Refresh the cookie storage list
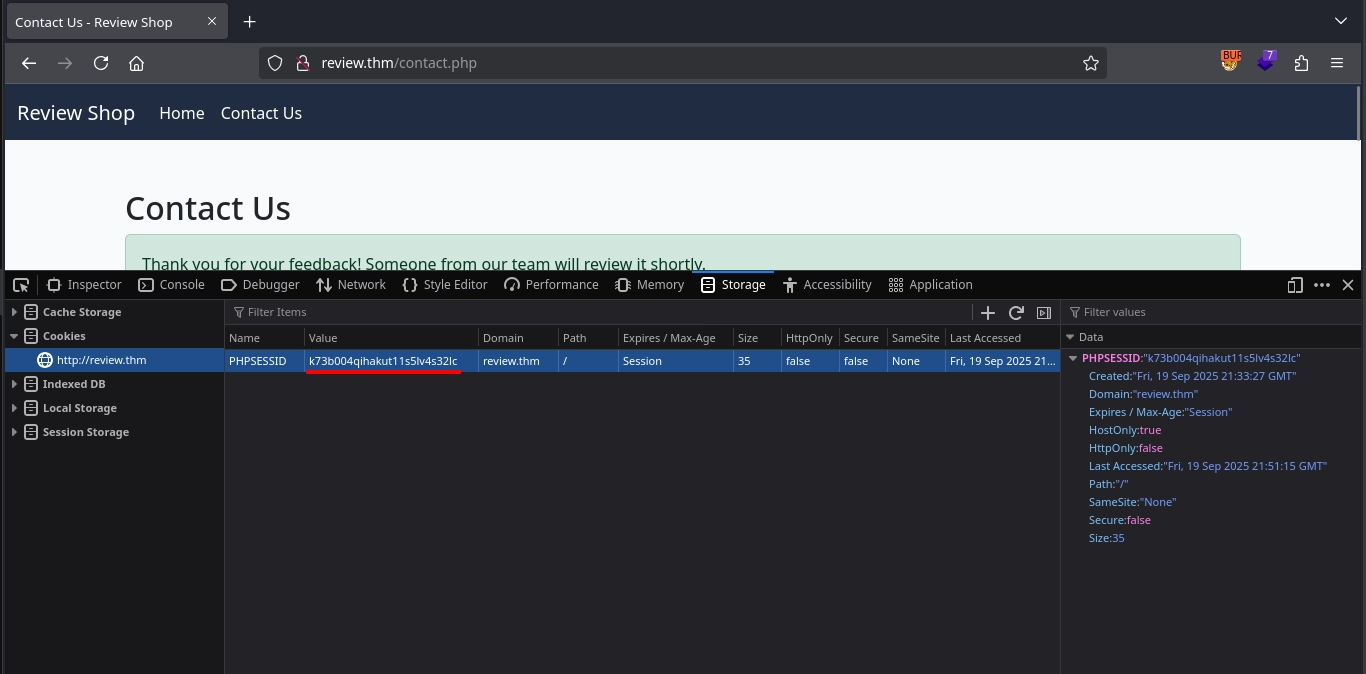Screen dimensions: 1366x674 [1016, 312]
